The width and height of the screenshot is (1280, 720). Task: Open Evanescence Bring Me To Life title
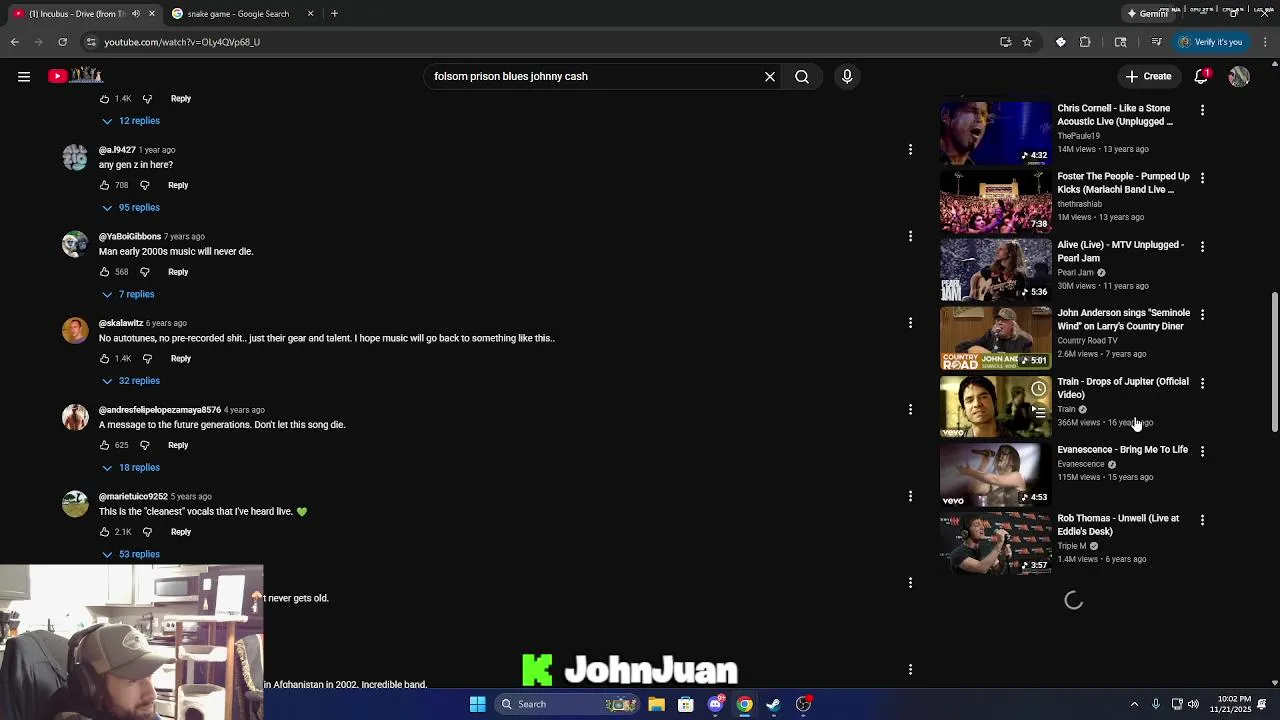[1123, 450]
